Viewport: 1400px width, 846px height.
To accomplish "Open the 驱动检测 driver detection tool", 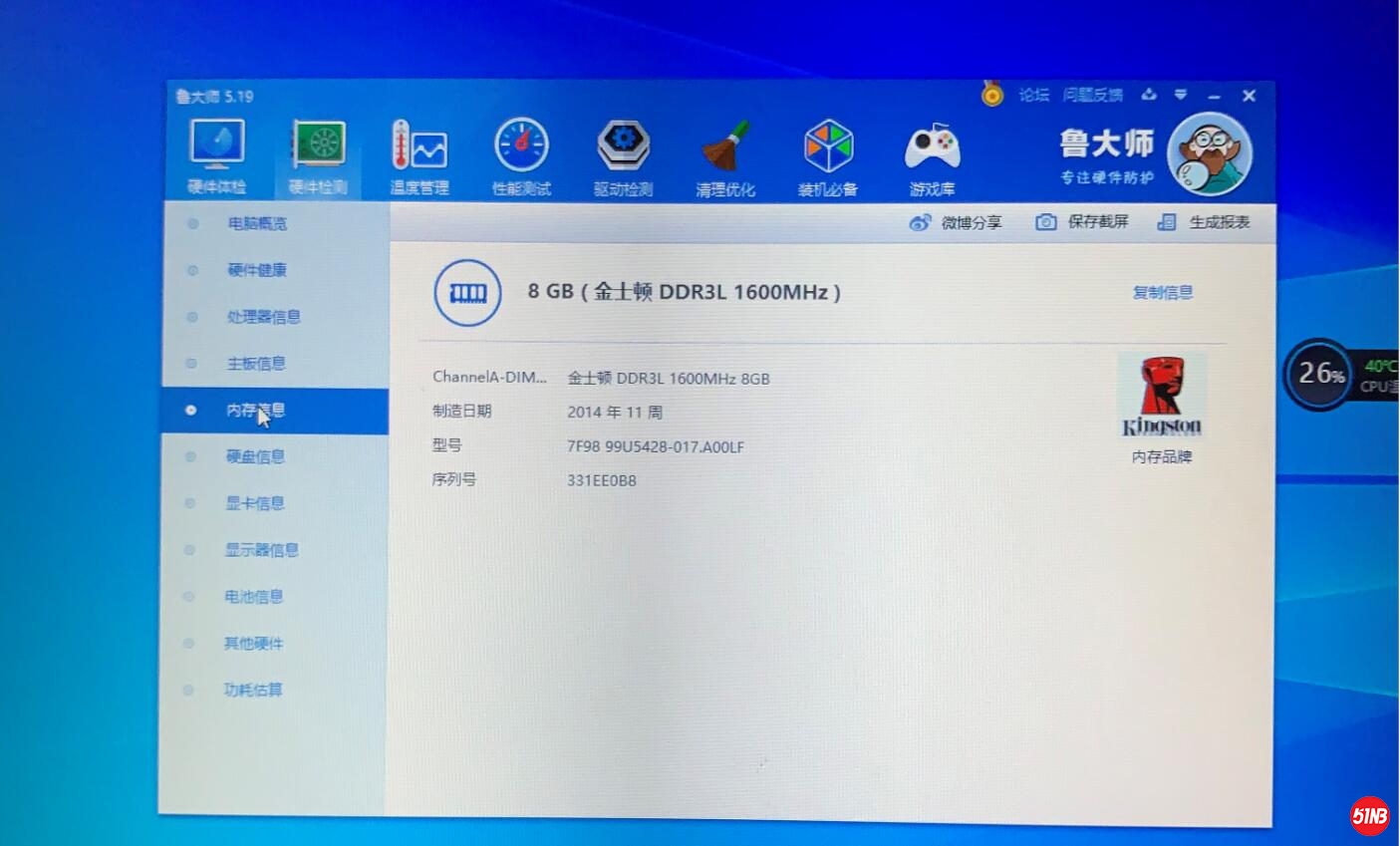I will point(624,157).
